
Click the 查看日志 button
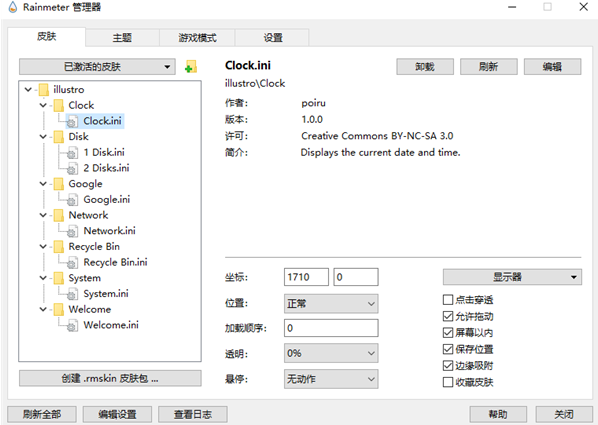coord(193,414)
